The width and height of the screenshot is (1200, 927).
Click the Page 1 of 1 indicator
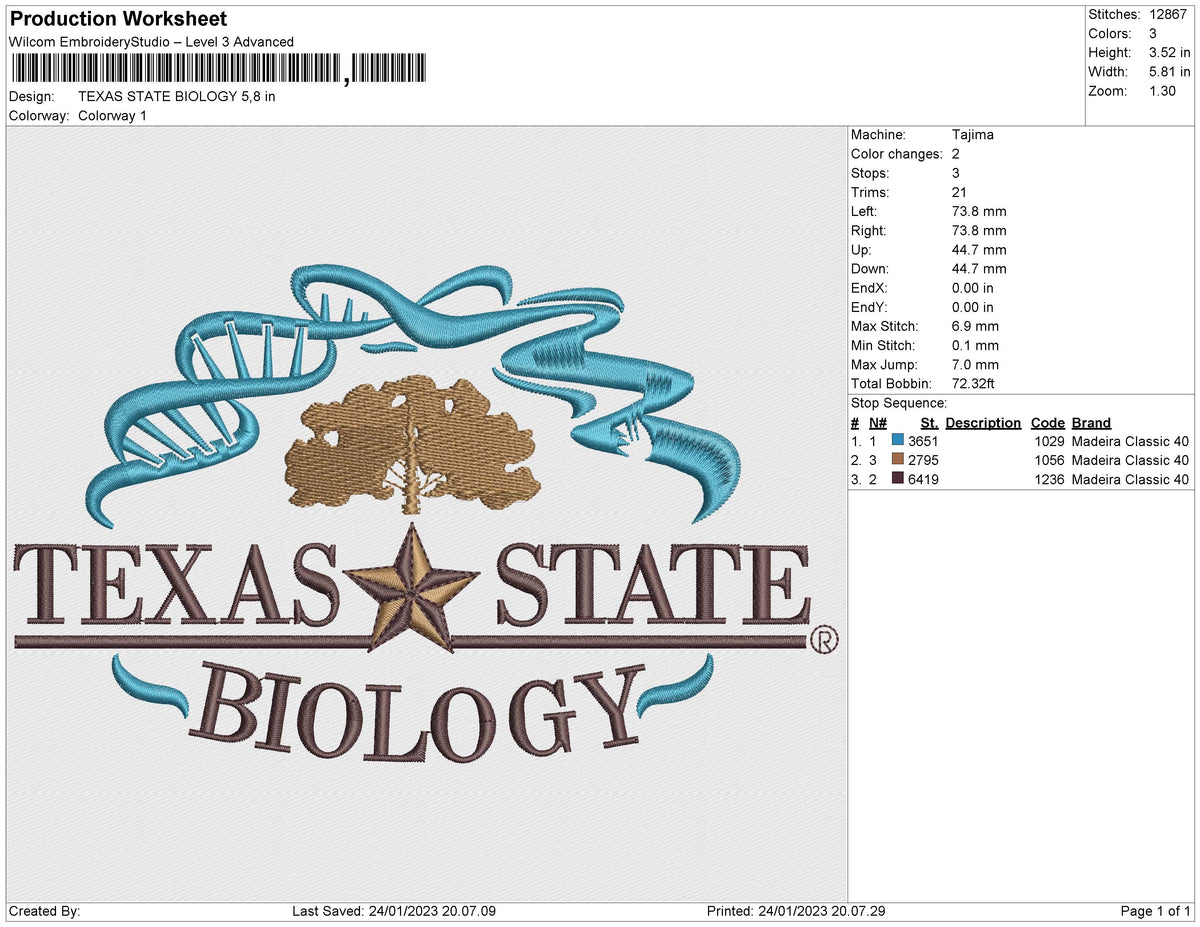1156,911
